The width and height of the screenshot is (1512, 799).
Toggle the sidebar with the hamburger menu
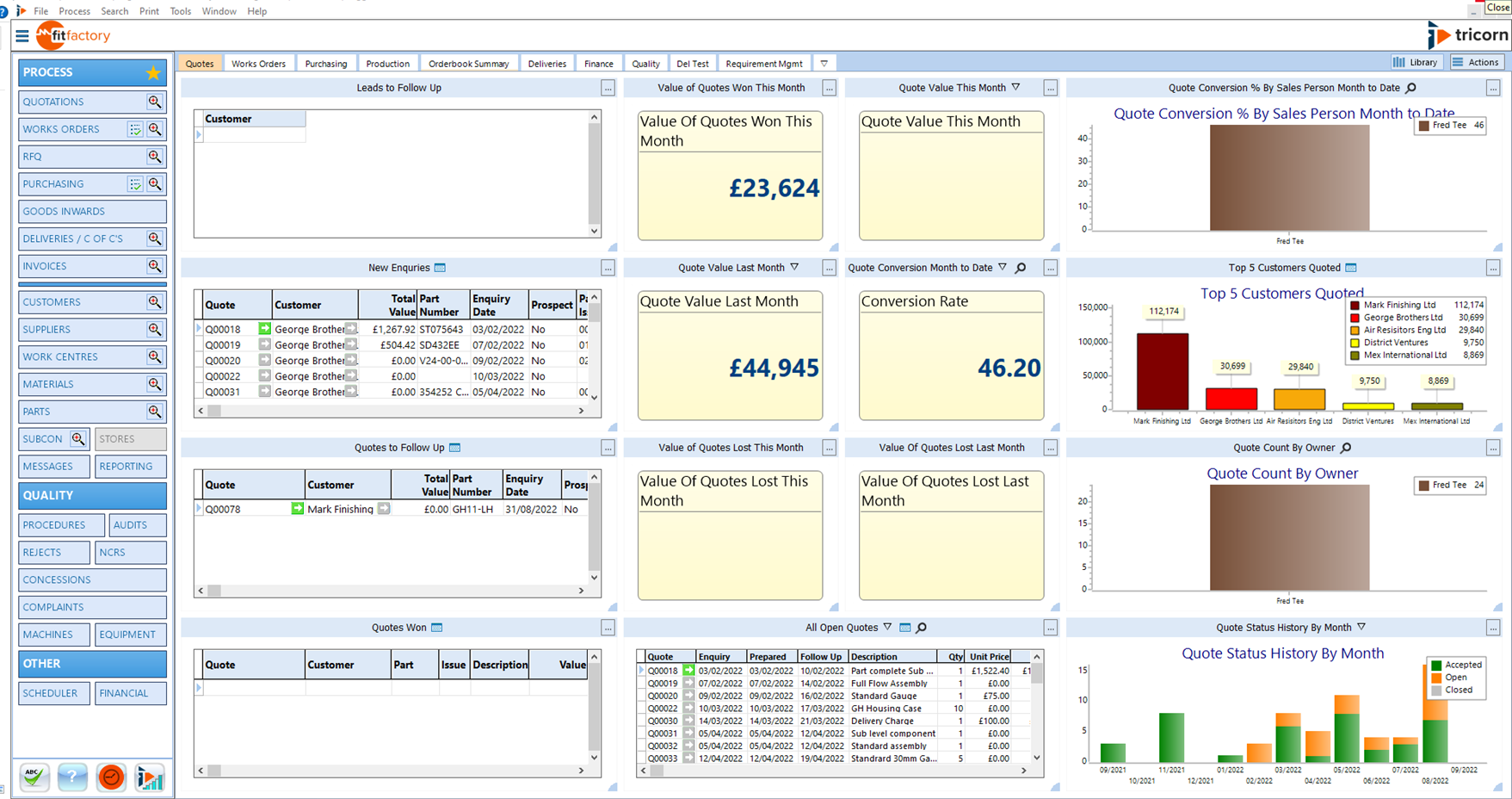point(22,36)
